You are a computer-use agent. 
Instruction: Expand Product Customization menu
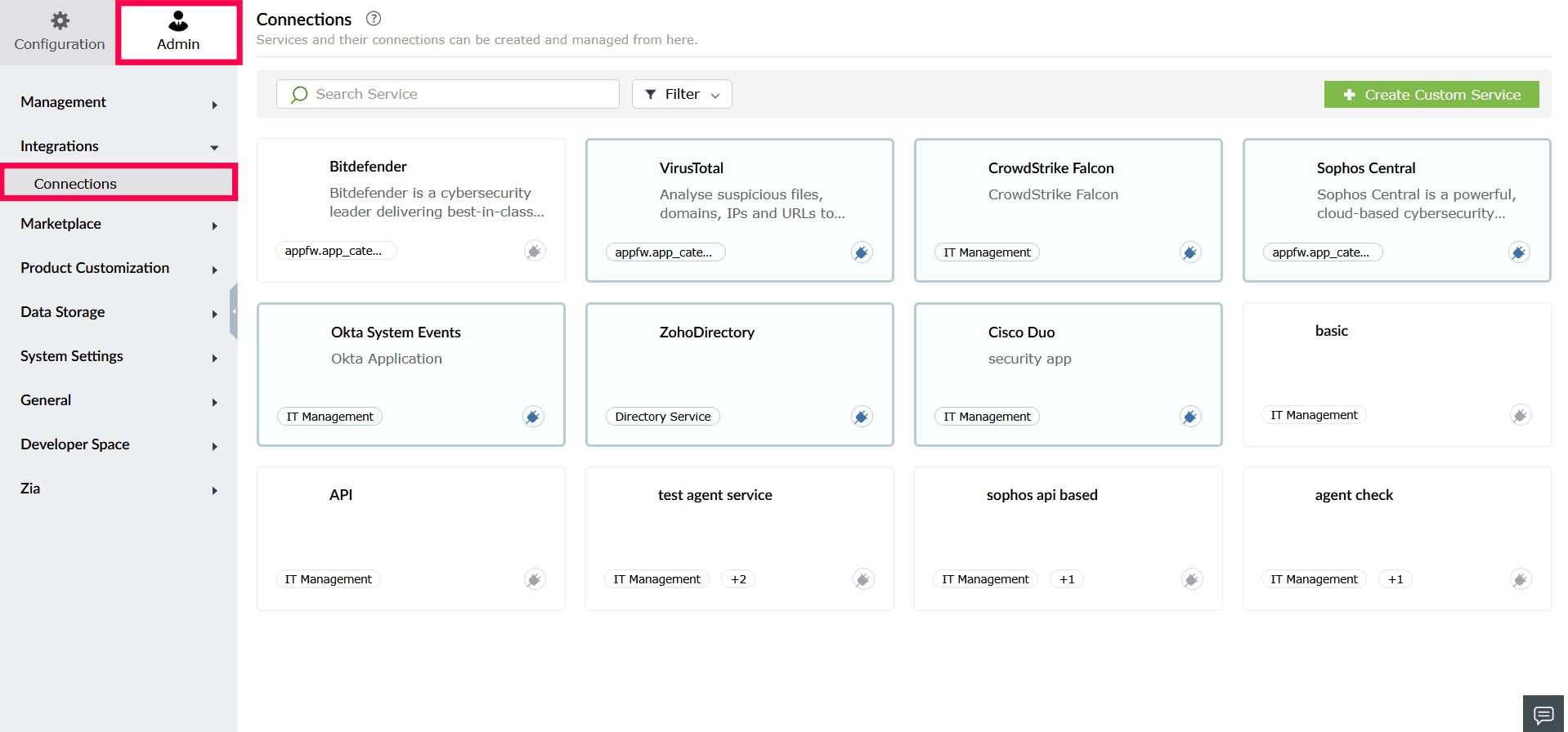119,268
